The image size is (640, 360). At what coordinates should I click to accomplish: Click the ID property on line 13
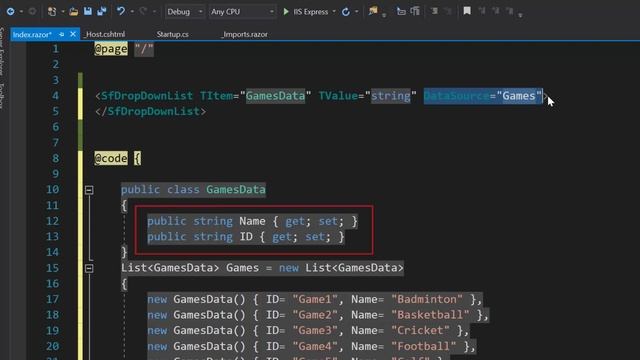(246, 237)
